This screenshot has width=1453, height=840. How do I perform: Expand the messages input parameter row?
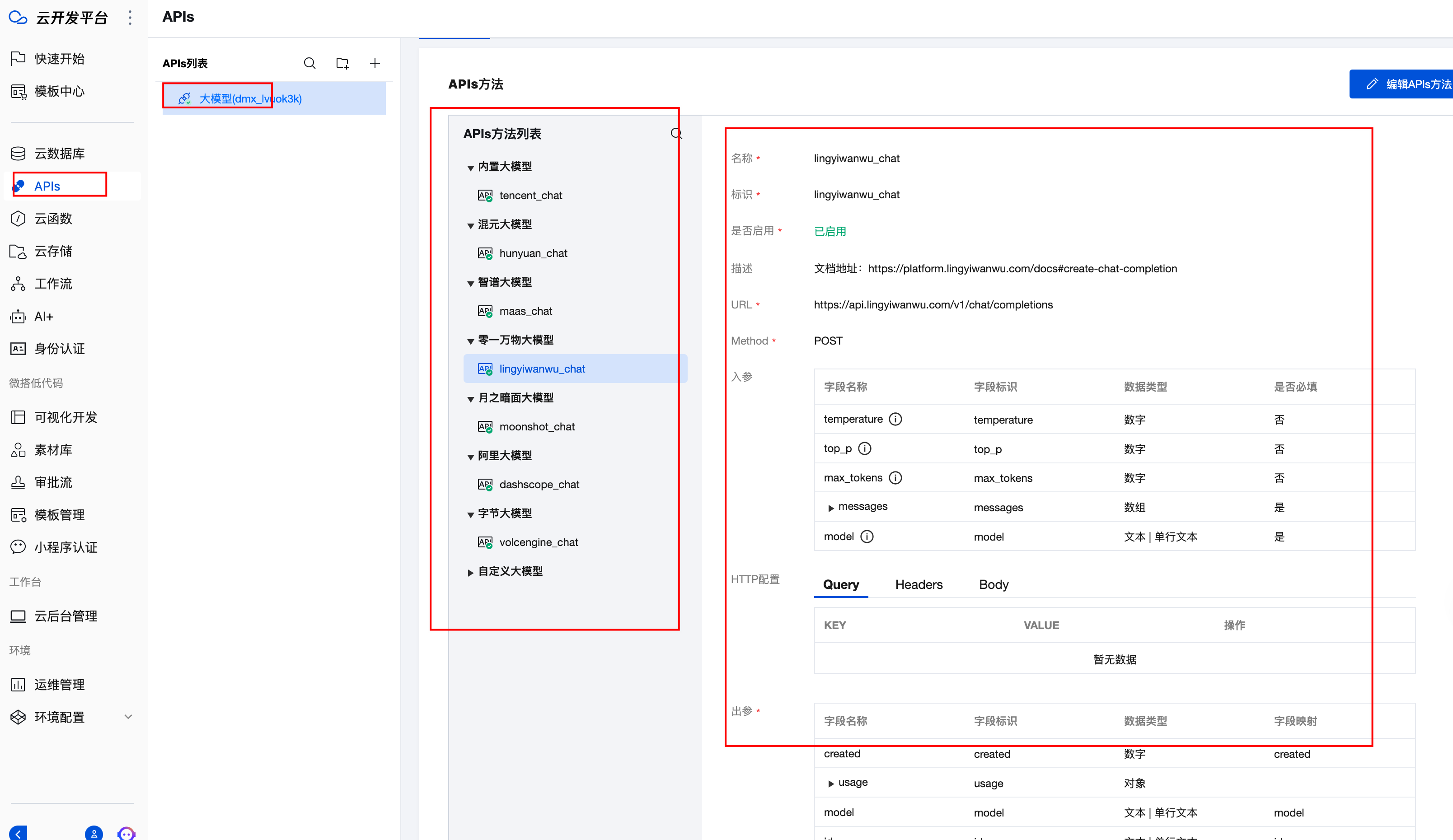click(x=831, y=508)
